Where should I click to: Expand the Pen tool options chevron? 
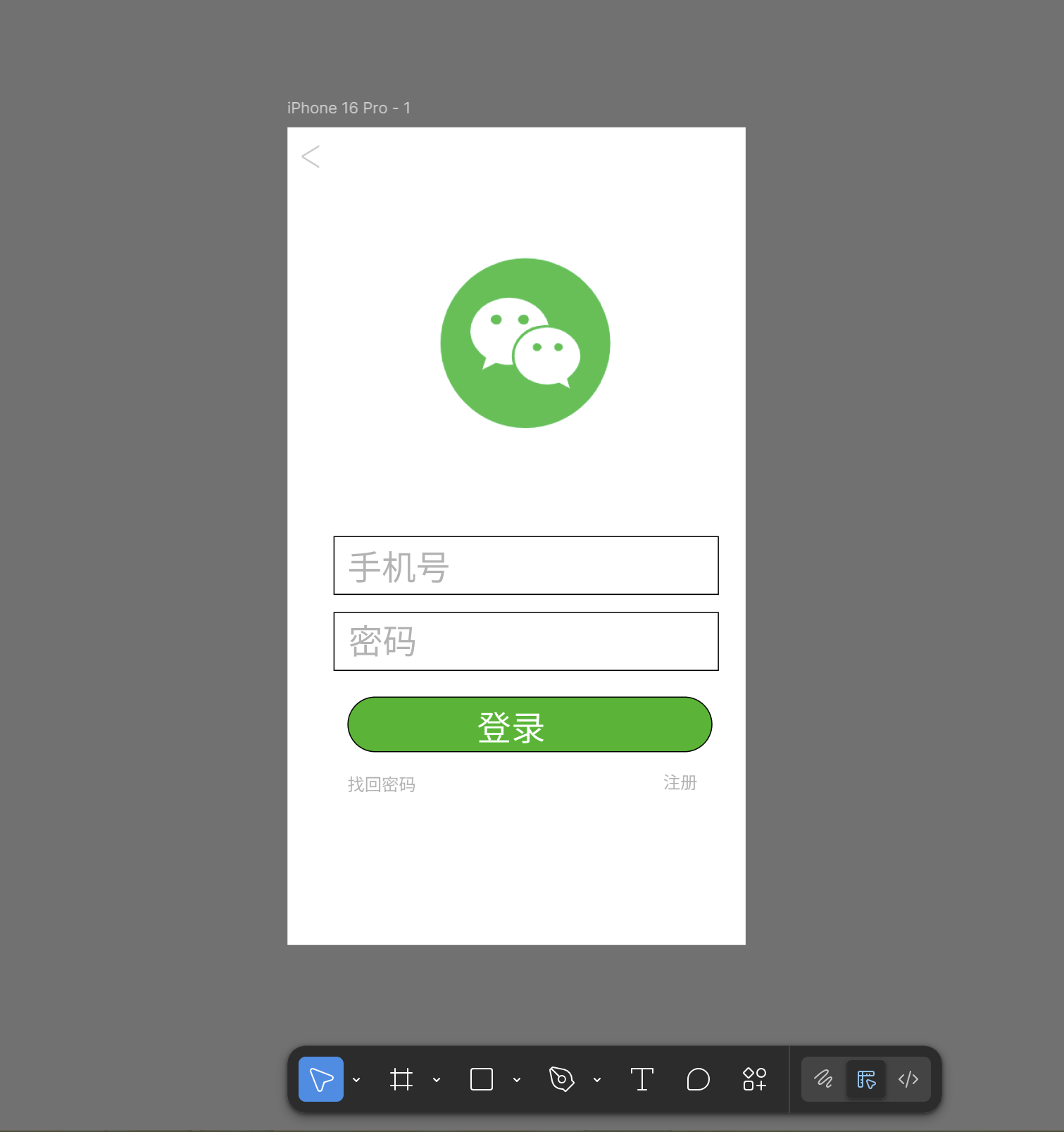coord(597,1080)
